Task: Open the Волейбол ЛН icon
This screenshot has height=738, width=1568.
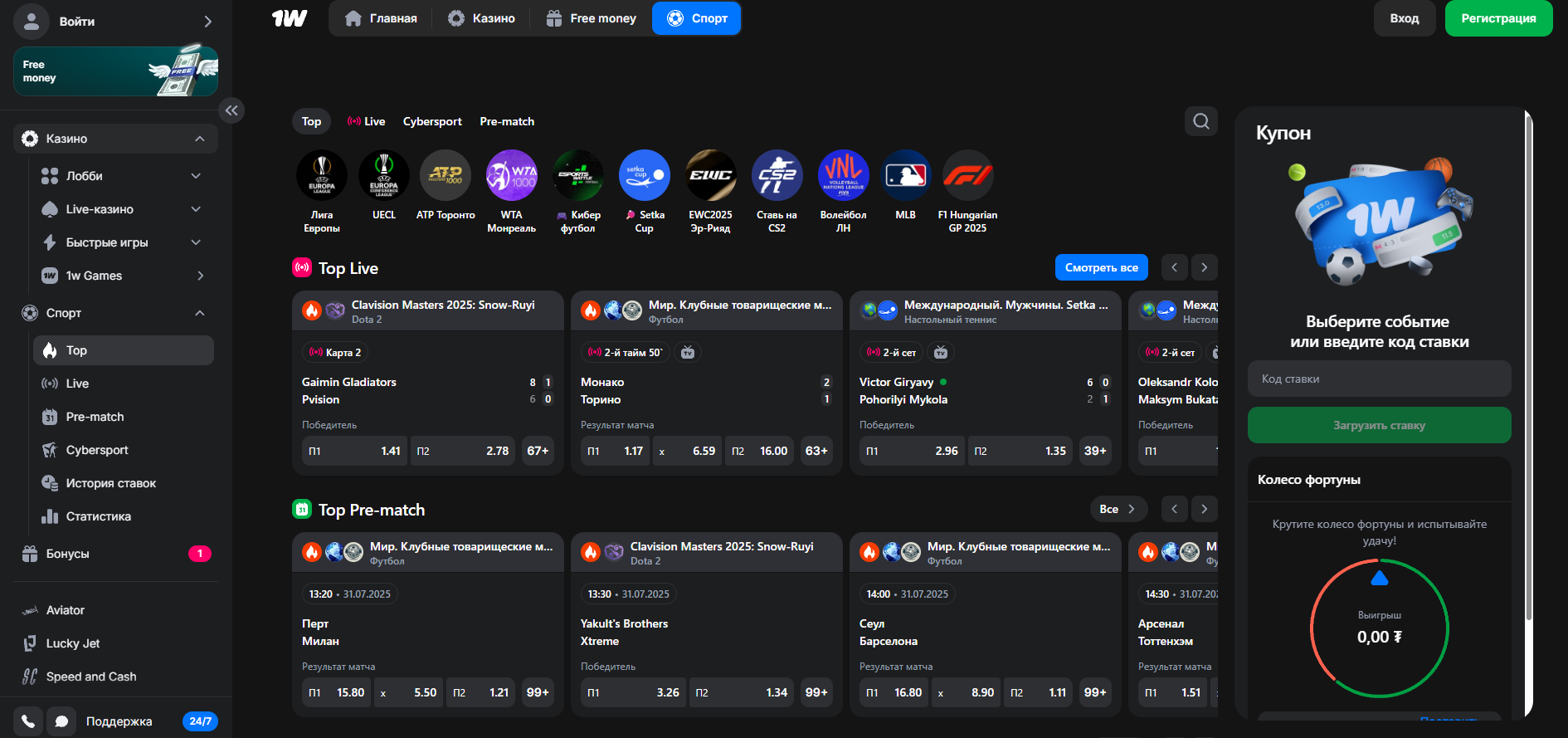Action: pos(844,175)
